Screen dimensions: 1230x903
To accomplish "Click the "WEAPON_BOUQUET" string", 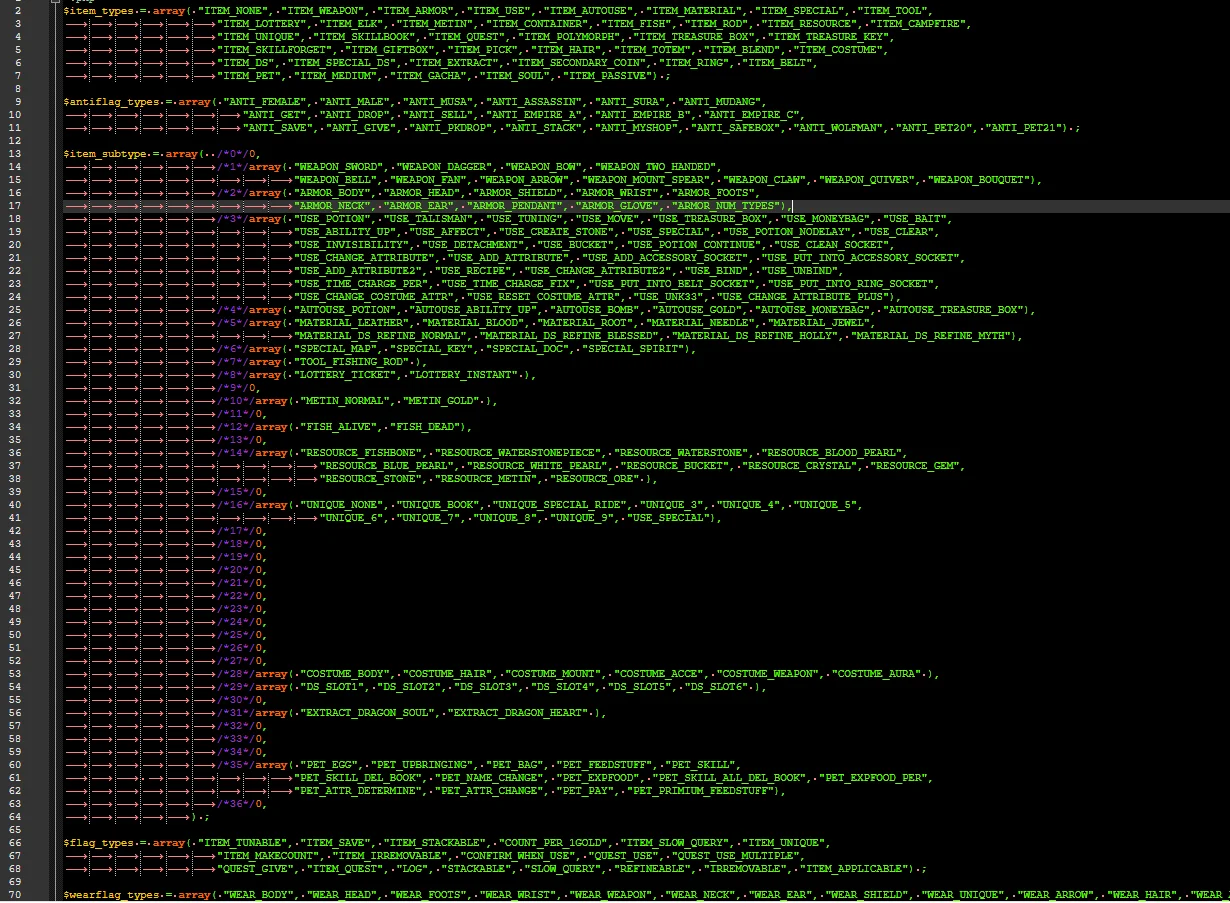I will tap(980, 179).
